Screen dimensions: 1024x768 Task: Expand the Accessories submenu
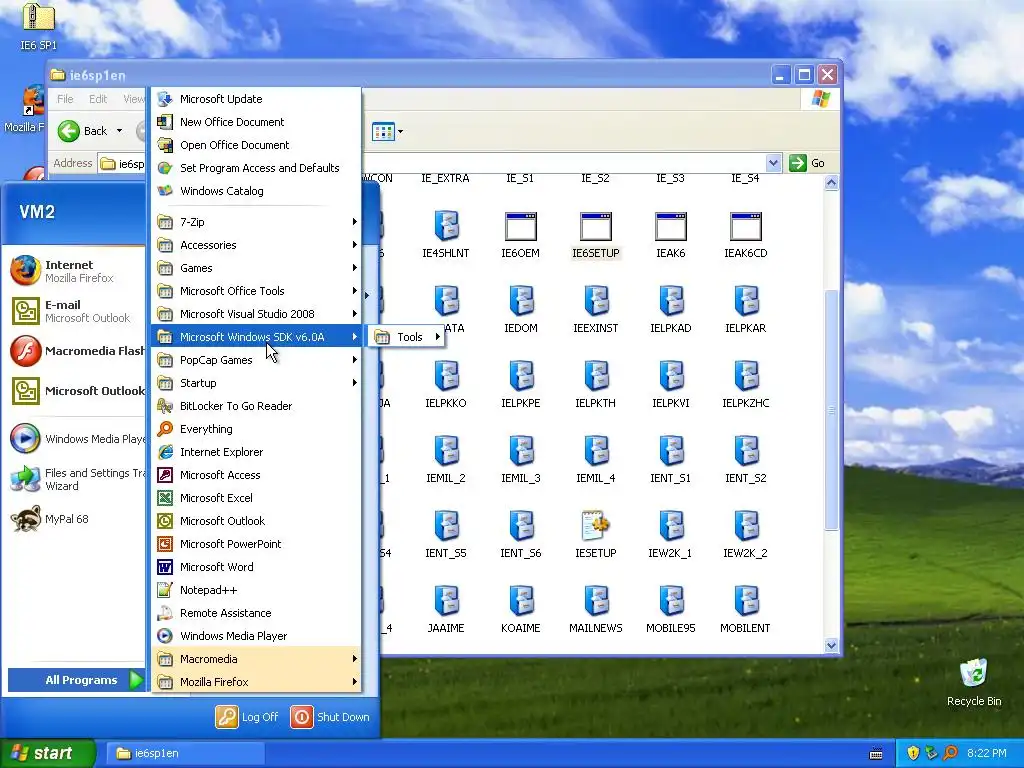[x=256, y=245]
